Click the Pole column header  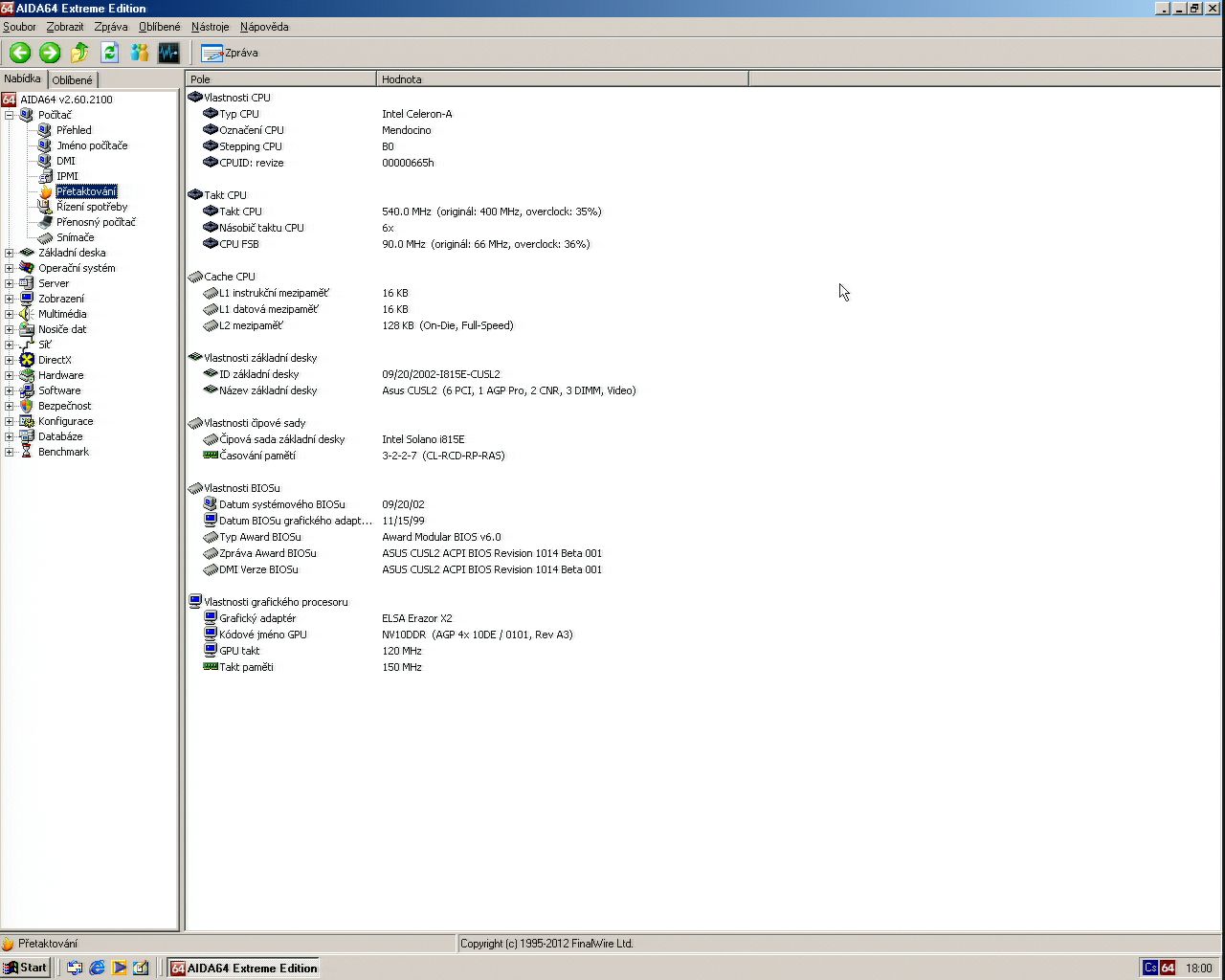tap(281, 79)
